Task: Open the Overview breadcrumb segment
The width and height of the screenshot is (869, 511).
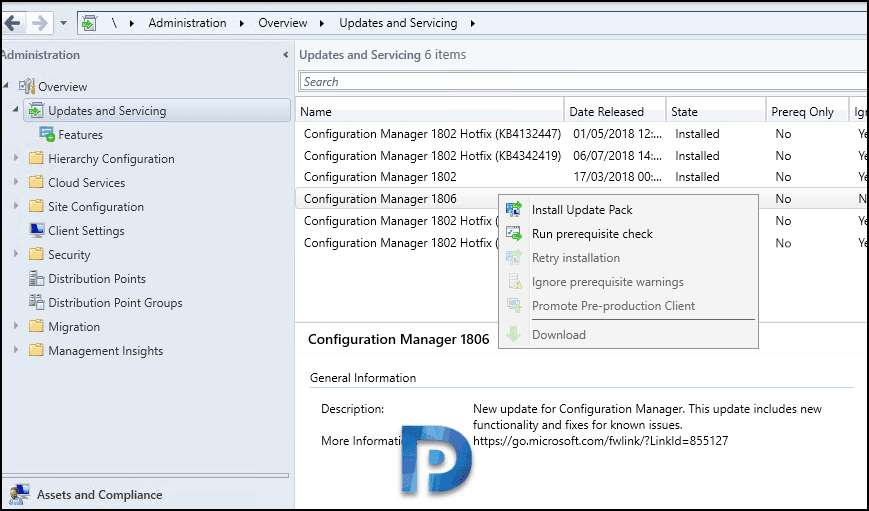Action: [x=283, y=23]
